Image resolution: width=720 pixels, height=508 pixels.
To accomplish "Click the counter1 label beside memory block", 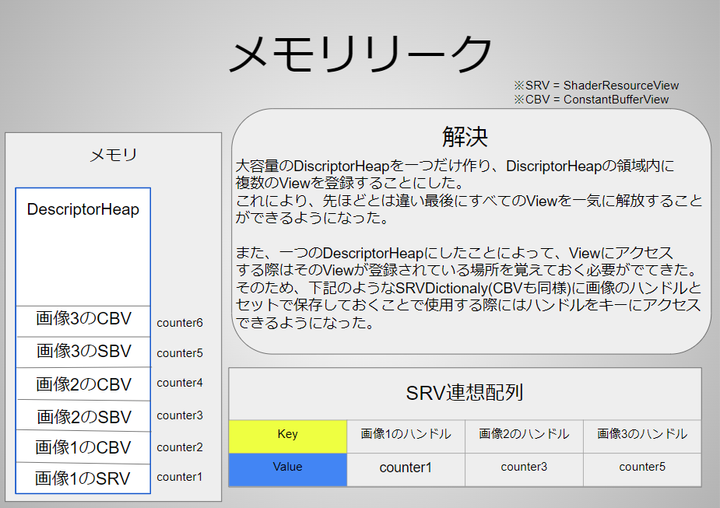I will (180, 477).
